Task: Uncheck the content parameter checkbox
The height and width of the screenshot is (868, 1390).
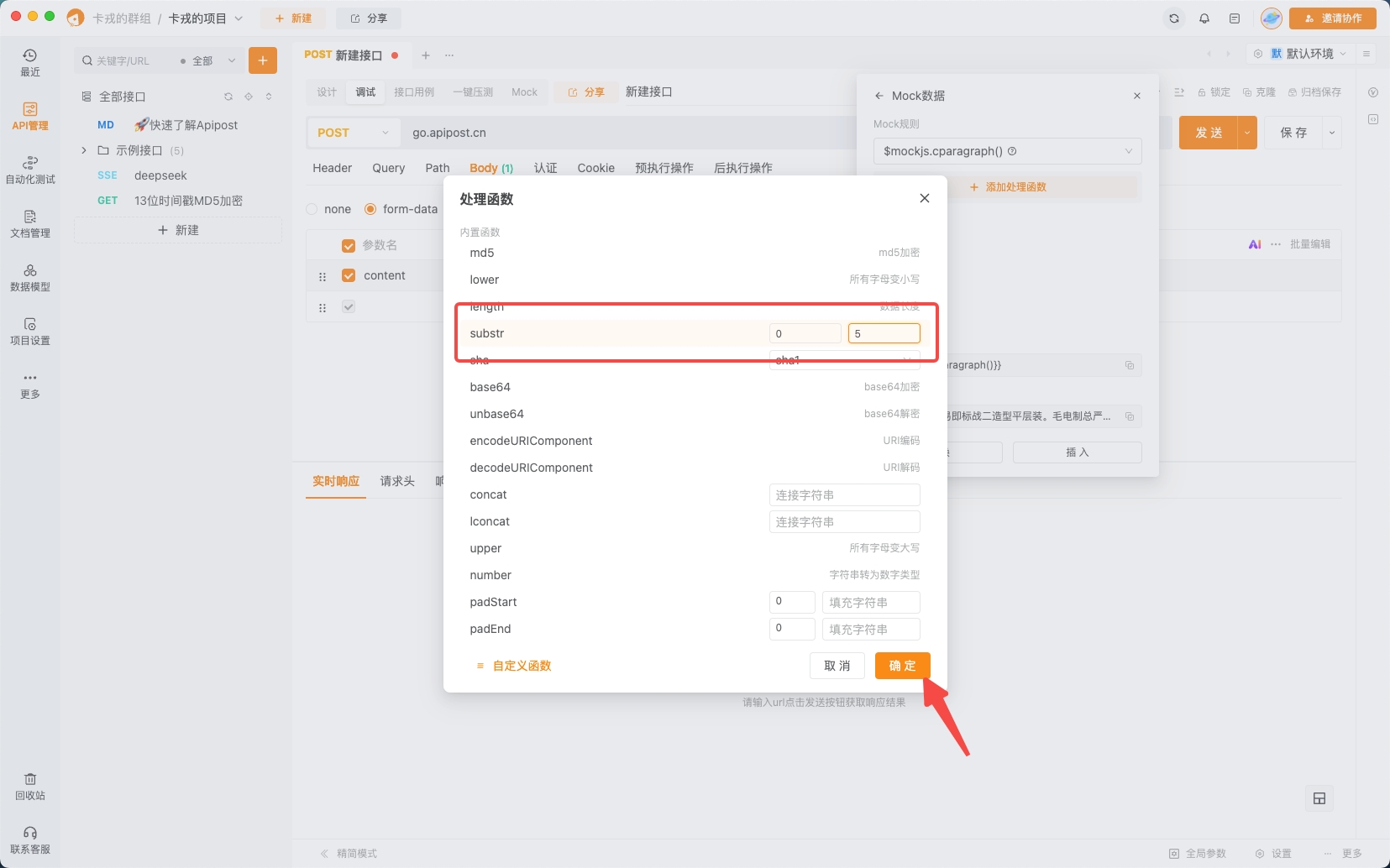Action: 349,275
